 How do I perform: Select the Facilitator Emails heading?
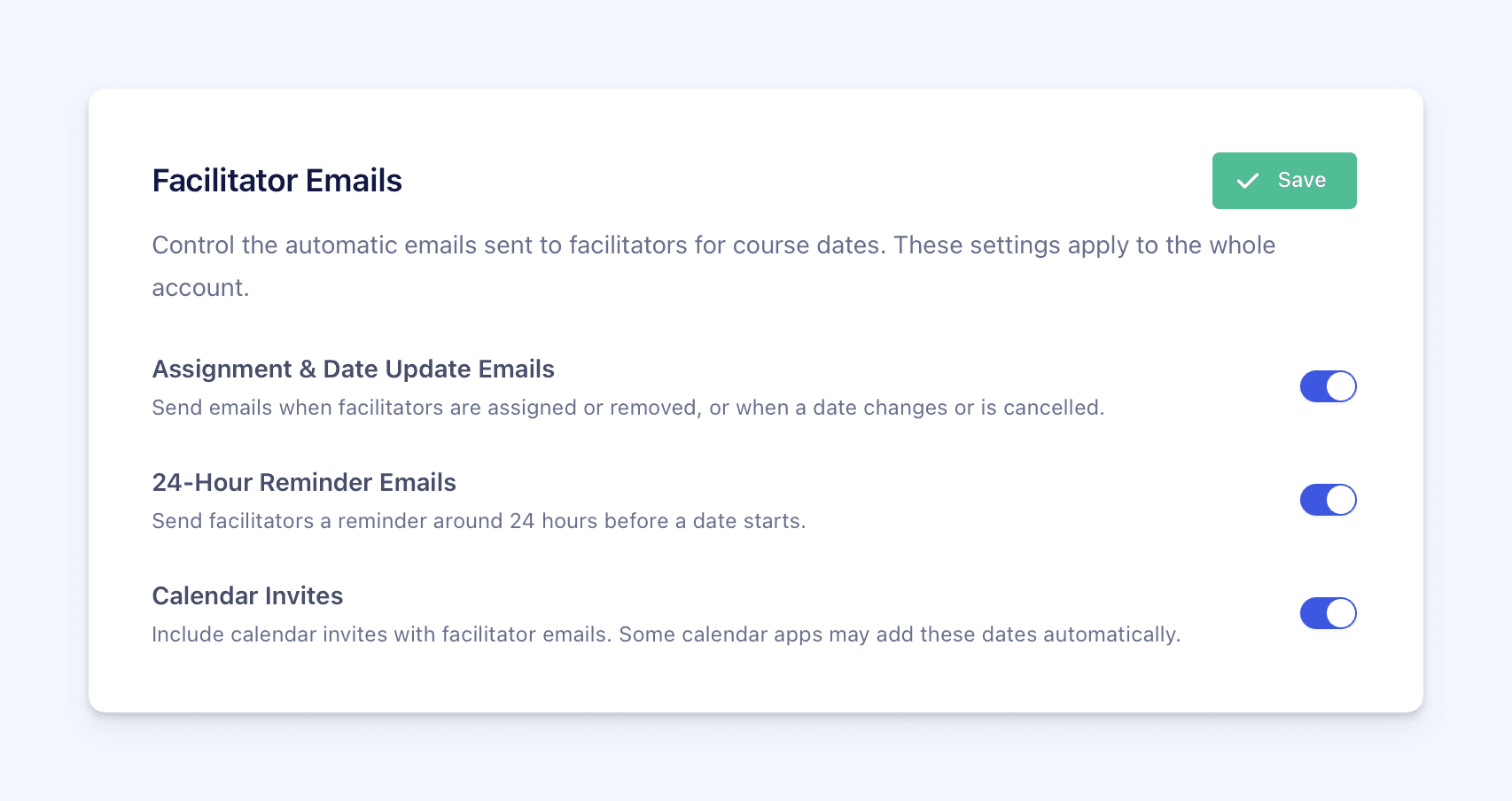tap(277, 181)
